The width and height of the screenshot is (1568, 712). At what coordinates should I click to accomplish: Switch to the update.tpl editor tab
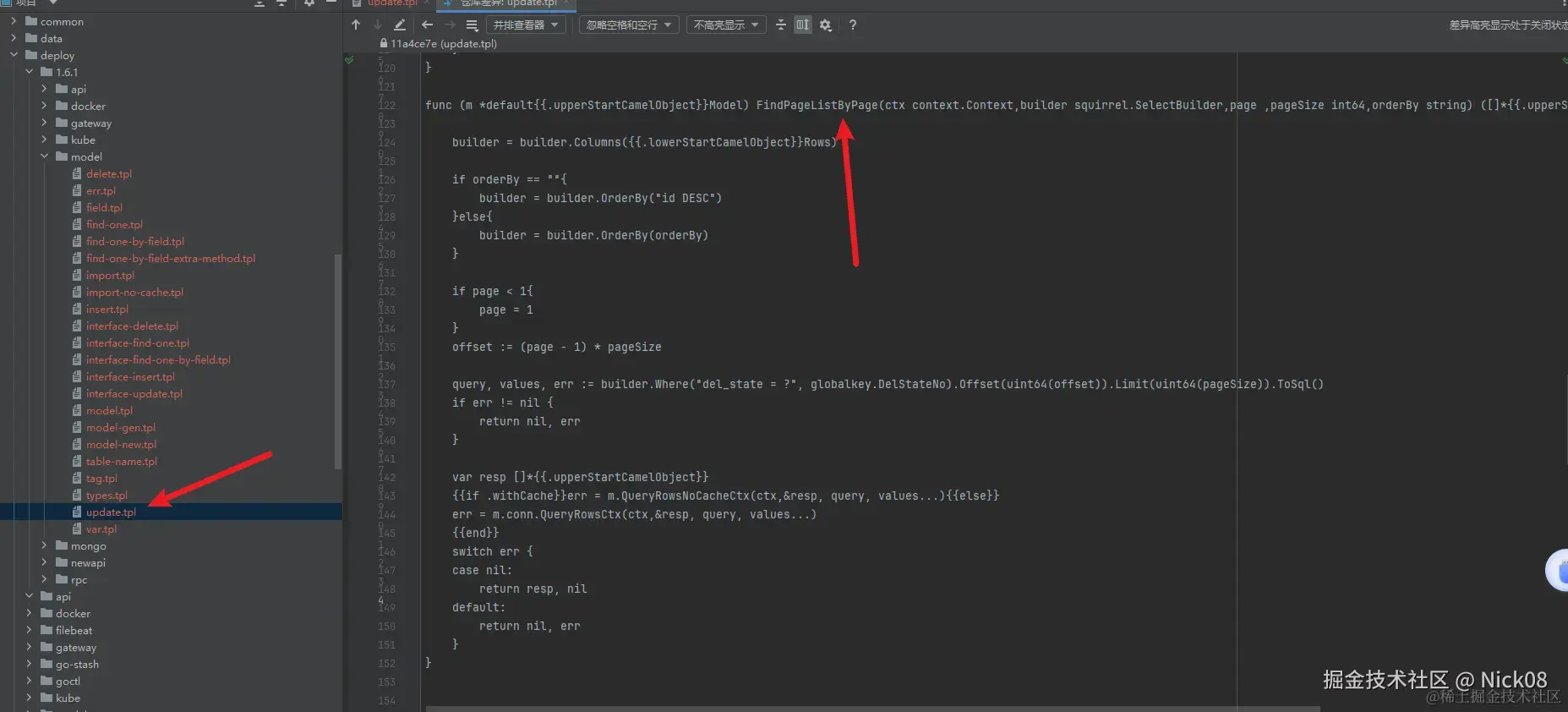tap(392, 3)
